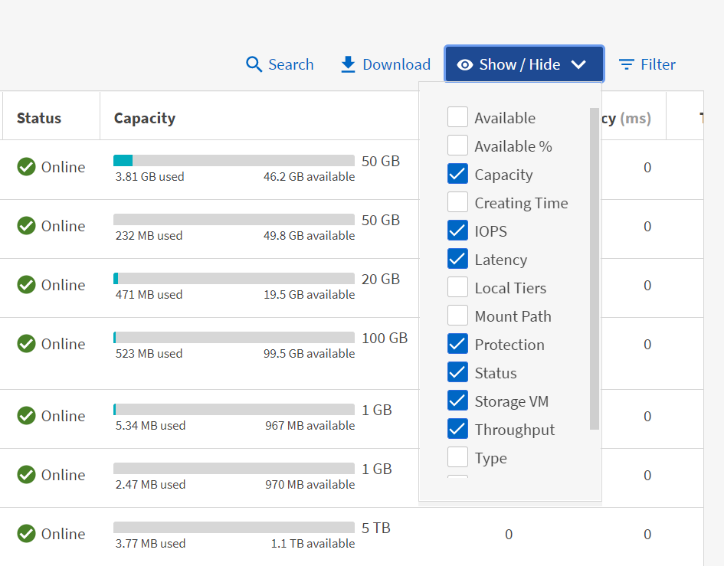Click the Online status icon for the 523 MB used volume
724x566 pixels.
pyautogui.click(x=26, y=344)
